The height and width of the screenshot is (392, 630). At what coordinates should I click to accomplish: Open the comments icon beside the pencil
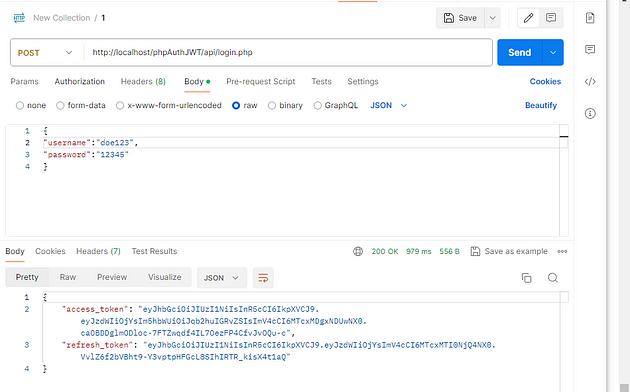coord(551,18)
